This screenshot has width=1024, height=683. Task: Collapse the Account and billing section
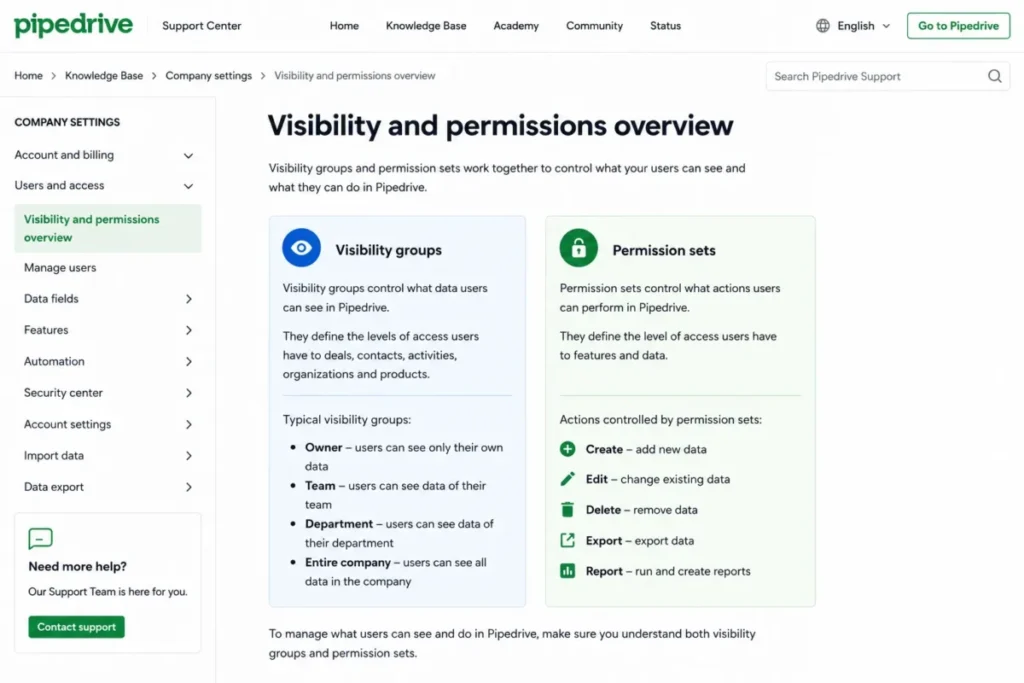[188, 155]
